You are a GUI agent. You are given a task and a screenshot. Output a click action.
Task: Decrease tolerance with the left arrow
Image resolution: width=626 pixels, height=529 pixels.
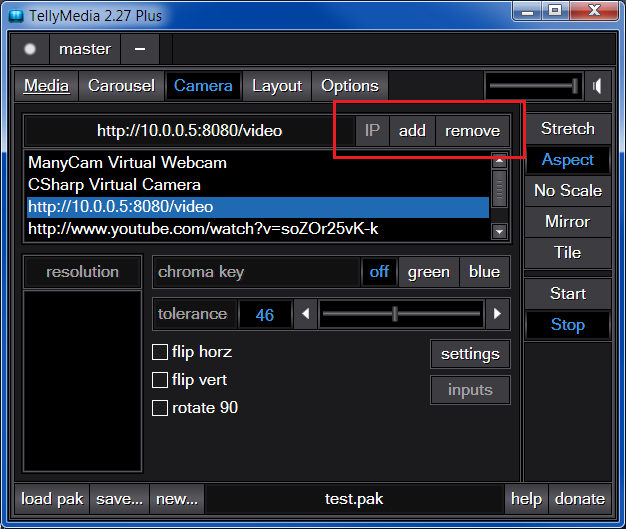point(307,314)
